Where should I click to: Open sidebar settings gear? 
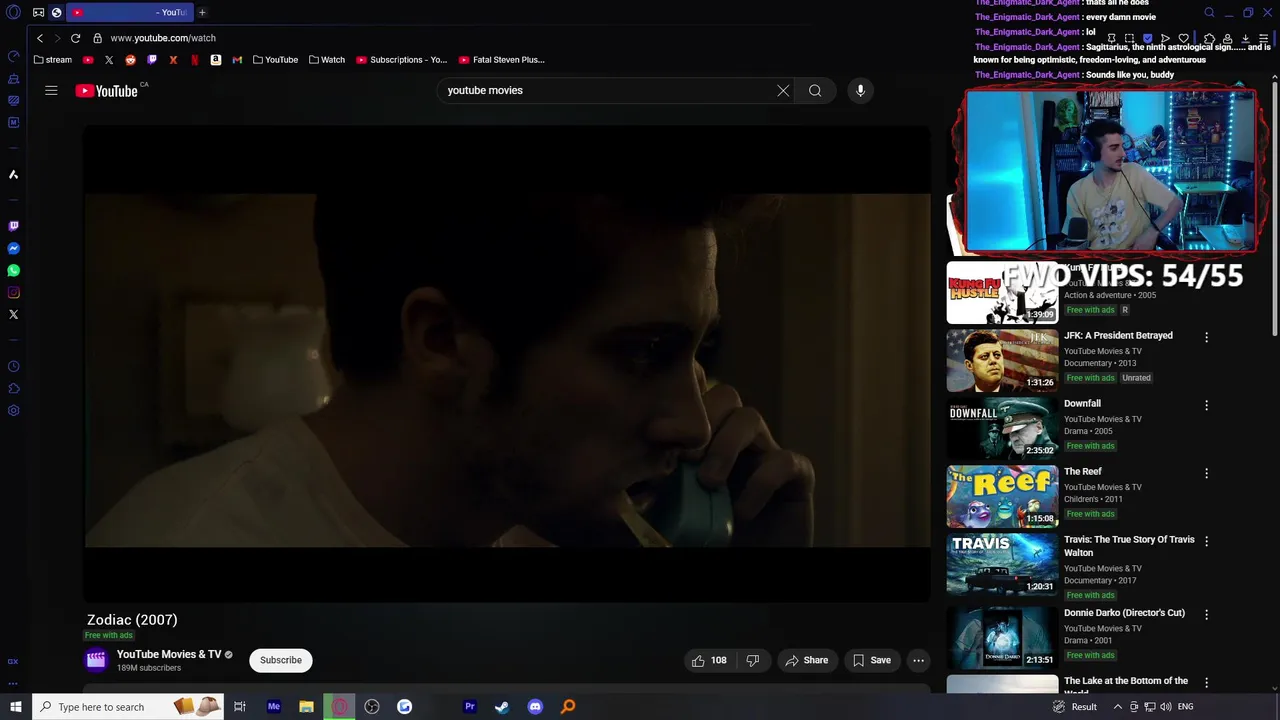(13, 411)
